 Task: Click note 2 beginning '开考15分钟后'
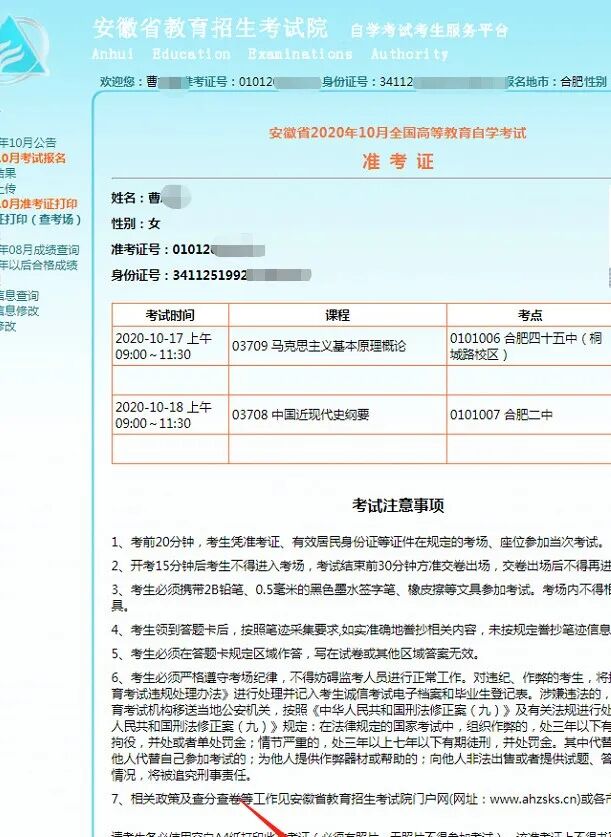click(361, 566)
